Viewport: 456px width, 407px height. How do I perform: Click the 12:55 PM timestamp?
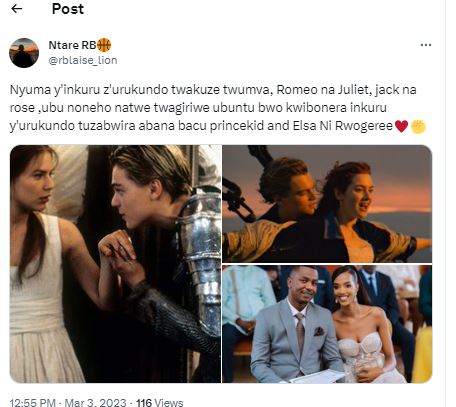click(x=33, y=402)
